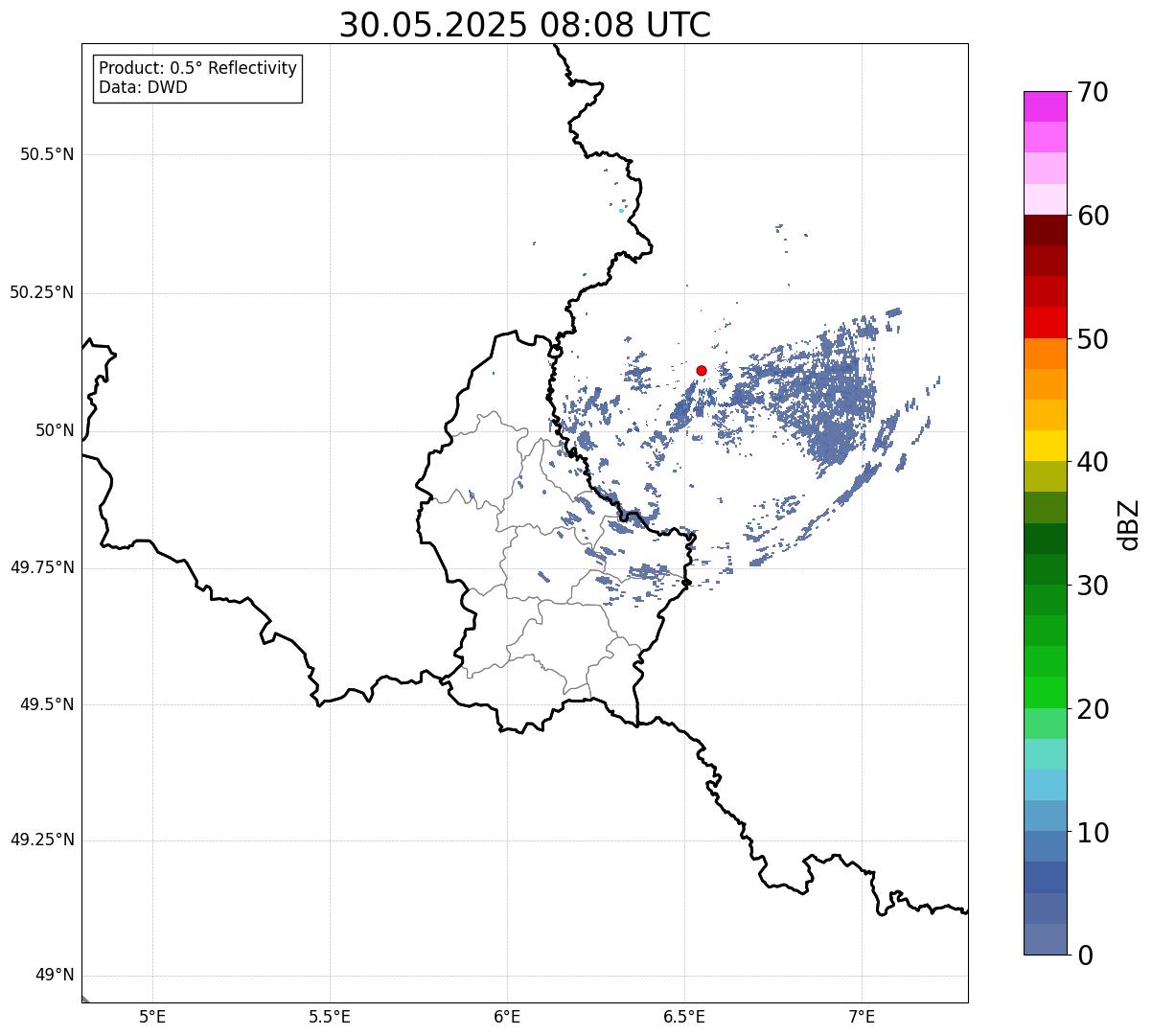The image size is (1152, 1036).
Task: Pick the slate-blue bottom swatch at 0
Action: (1045, 939)
